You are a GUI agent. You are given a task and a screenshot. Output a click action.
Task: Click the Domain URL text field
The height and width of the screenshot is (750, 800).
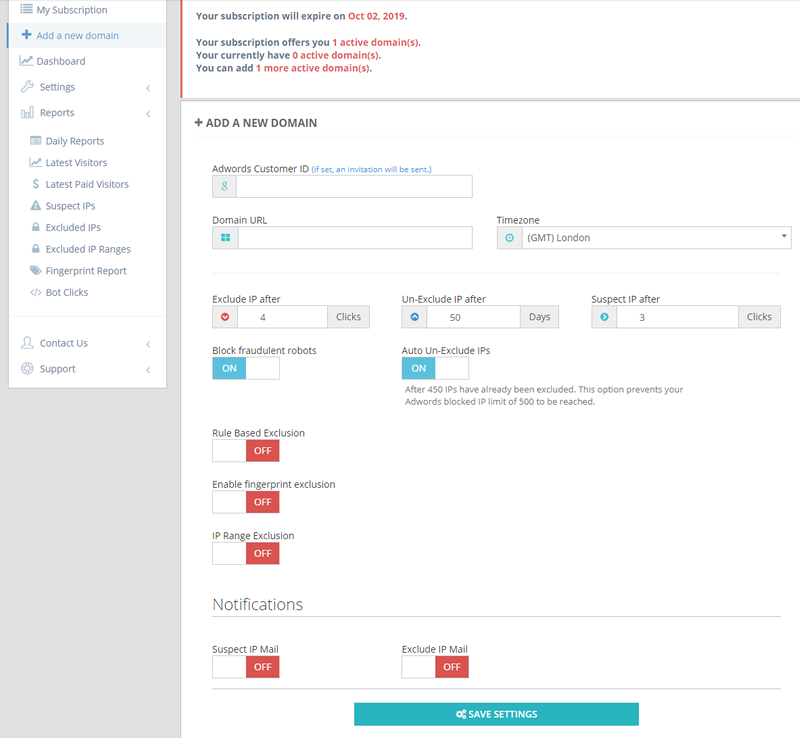[354, 238]
